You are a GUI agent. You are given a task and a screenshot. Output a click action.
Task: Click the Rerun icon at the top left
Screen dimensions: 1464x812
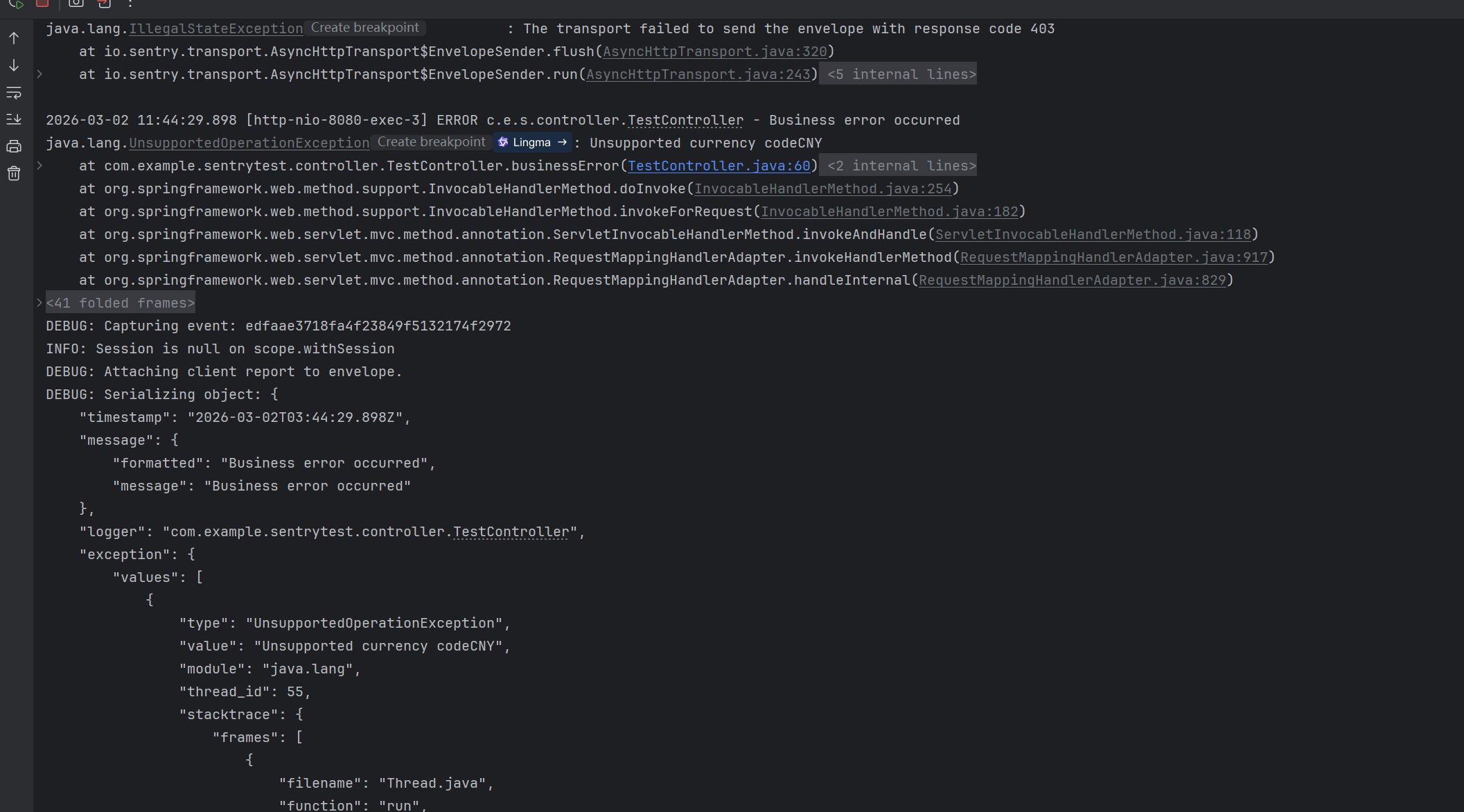pyautogui.click(x=16, y=3)
